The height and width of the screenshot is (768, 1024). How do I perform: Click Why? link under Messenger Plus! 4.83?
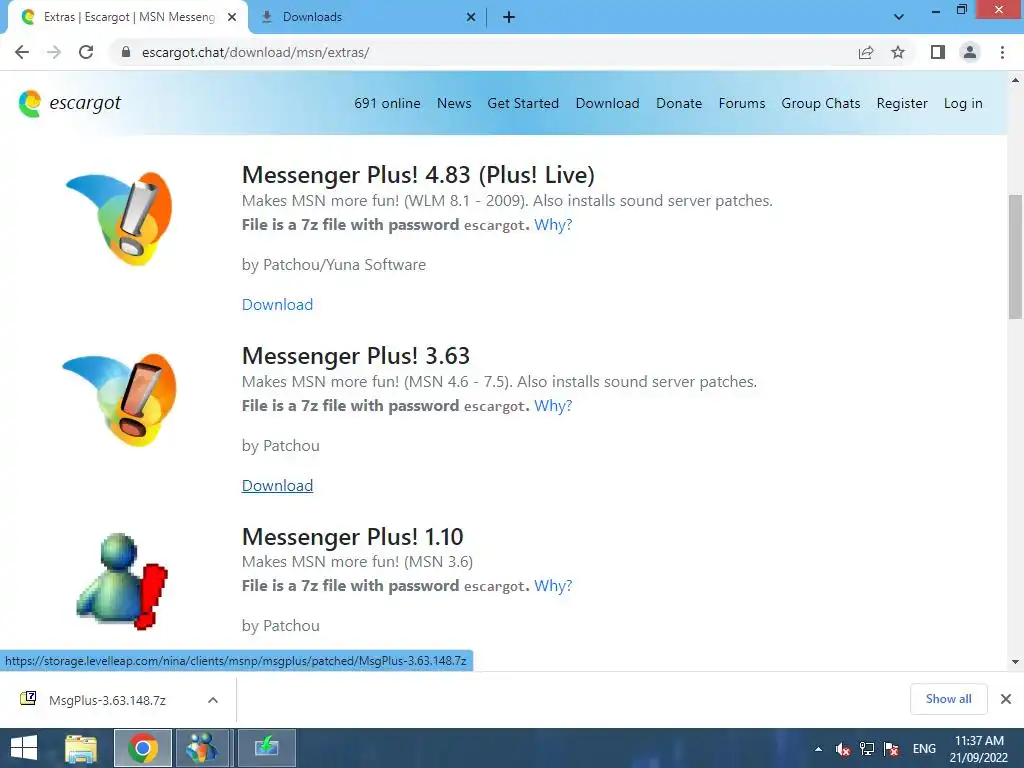[x=553, y=225]
